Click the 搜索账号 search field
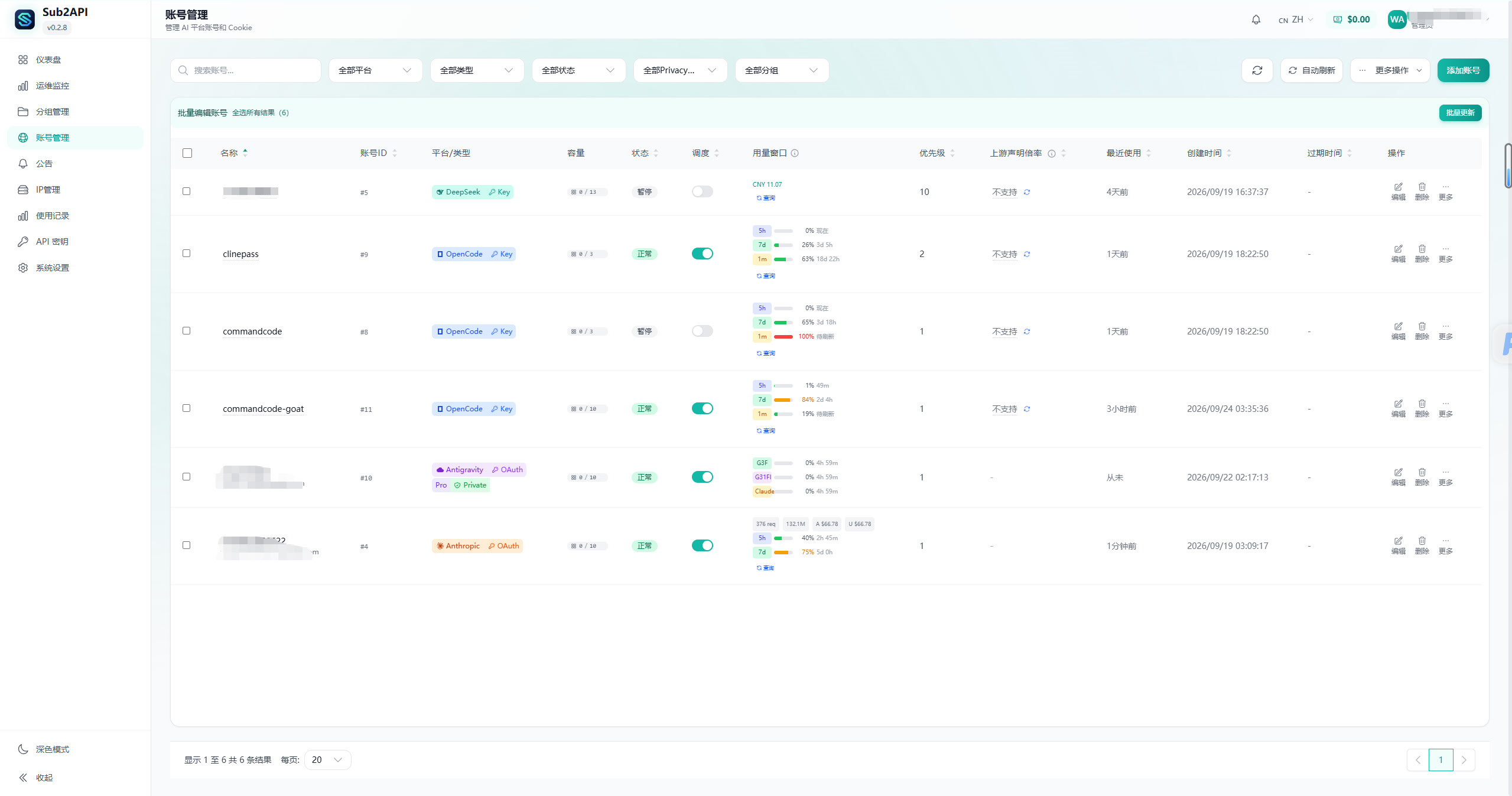This screenshot has height=796, width=1512. [x=246, y=70]
